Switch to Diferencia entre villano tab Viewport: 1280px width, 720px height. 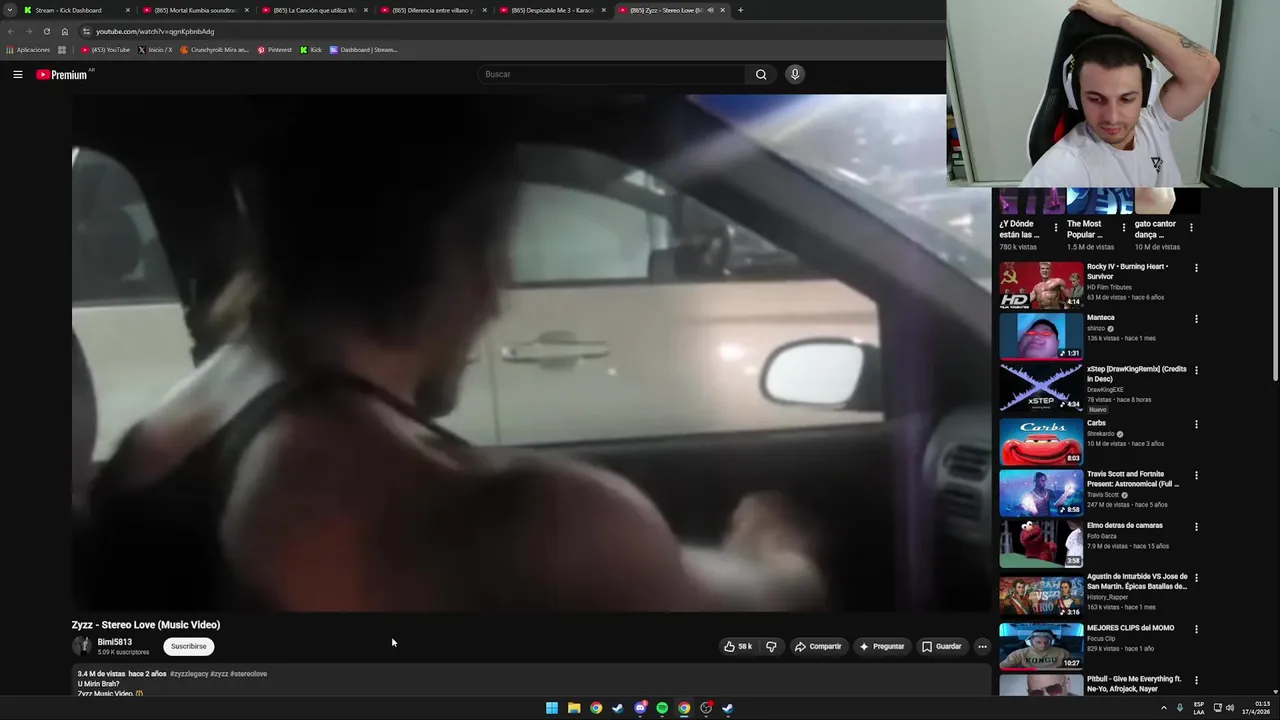click(434, 10)
